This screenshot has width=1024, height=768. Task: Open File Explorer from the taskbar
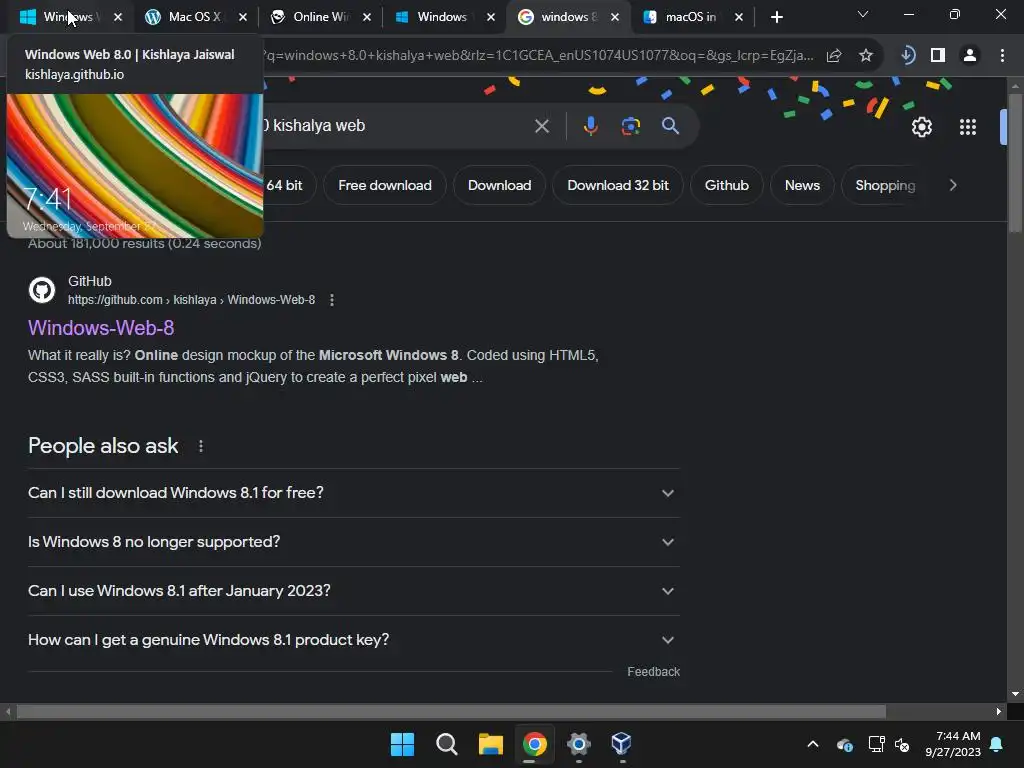pos(490,744)
